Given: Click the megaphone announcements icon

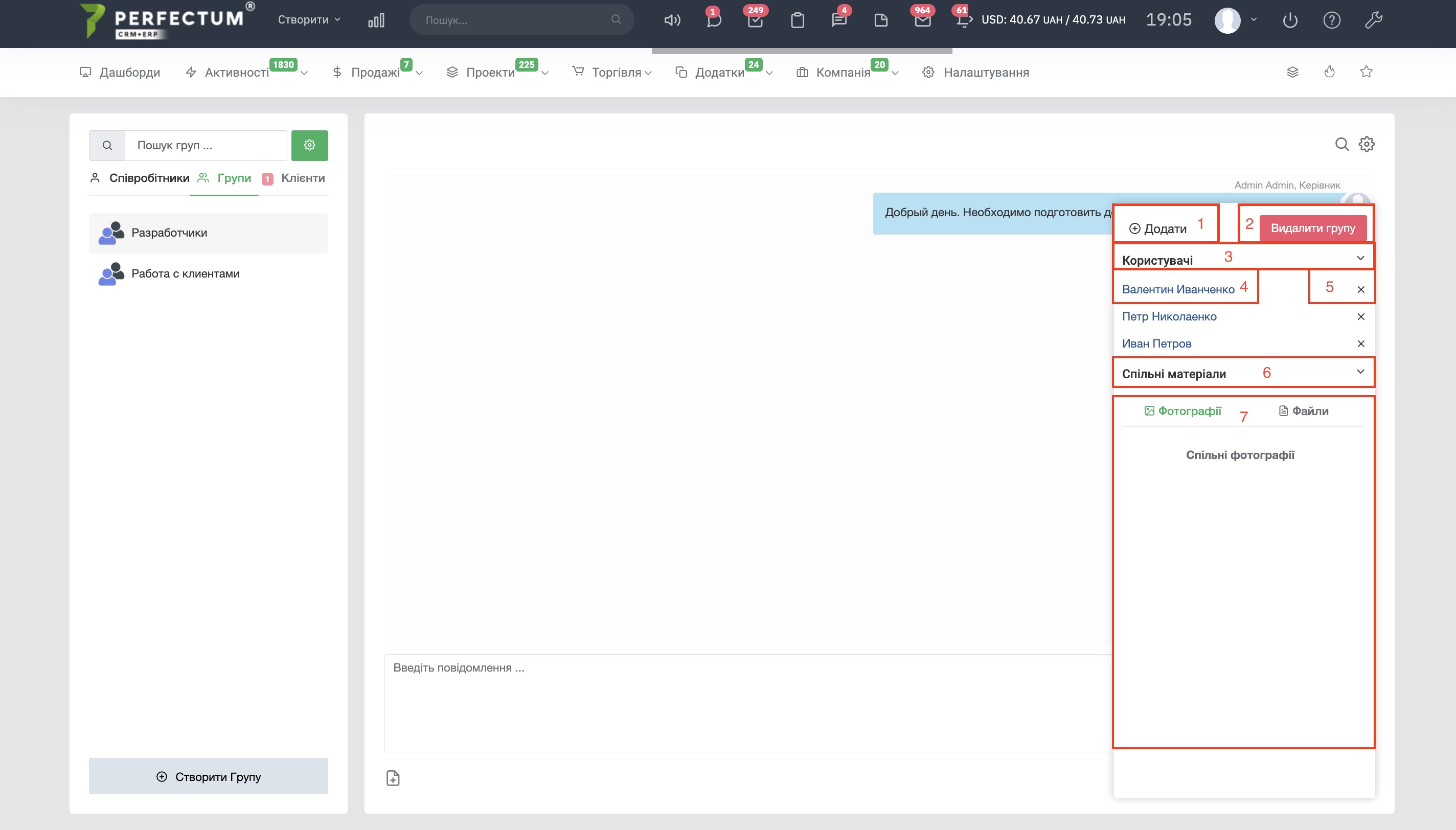Looking at the screenshot, I should (x=672, y=20).
